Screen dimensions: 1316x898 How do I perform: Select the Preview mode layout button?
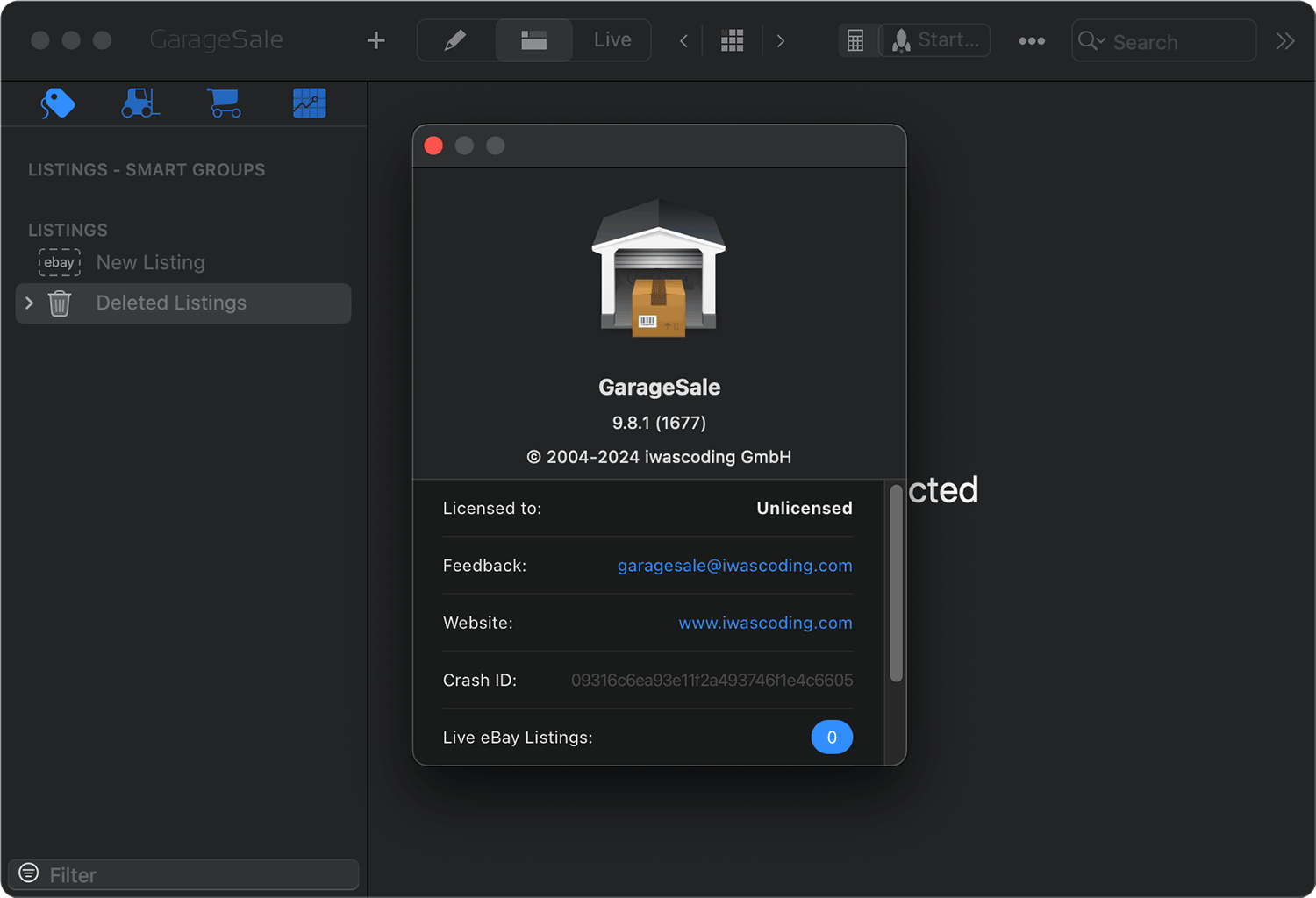click(x=533, y=40)
